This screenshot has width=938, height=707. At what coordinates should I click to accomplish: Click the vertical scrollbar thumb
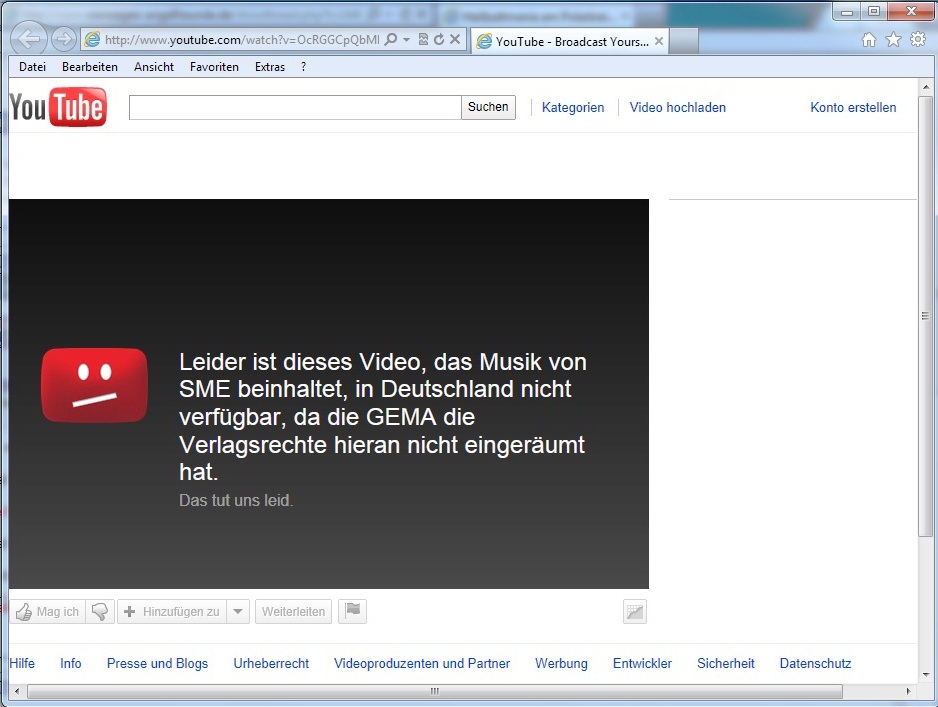click(925, 316)
